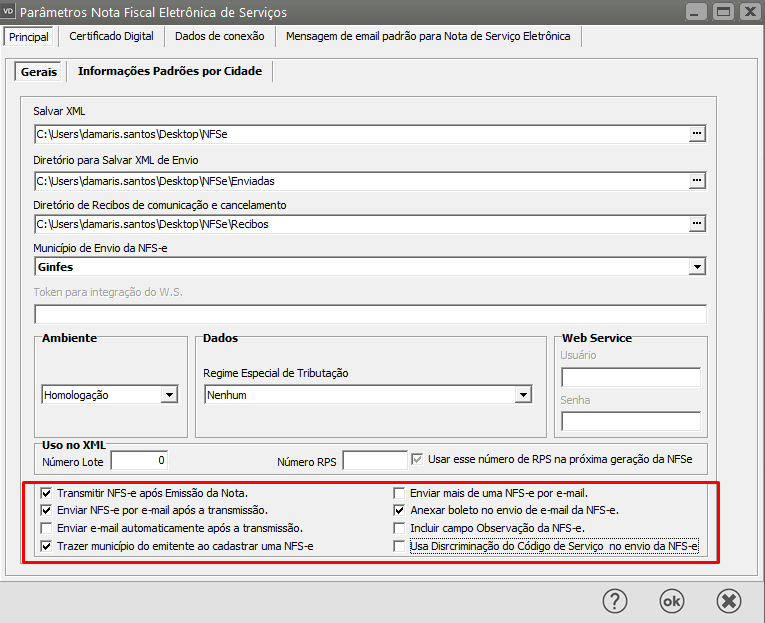
Task: Click the Número Lote input field
Action: (139, 460)
